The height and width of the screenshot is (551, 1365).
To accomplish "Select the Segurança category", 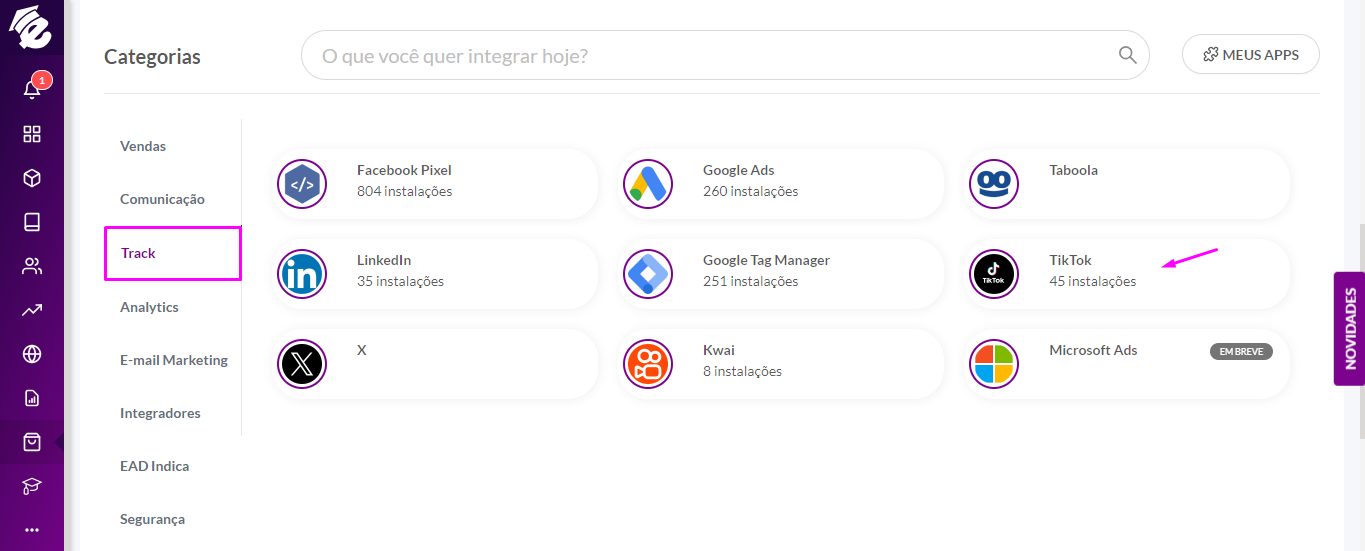I will (x=152, y=519).
